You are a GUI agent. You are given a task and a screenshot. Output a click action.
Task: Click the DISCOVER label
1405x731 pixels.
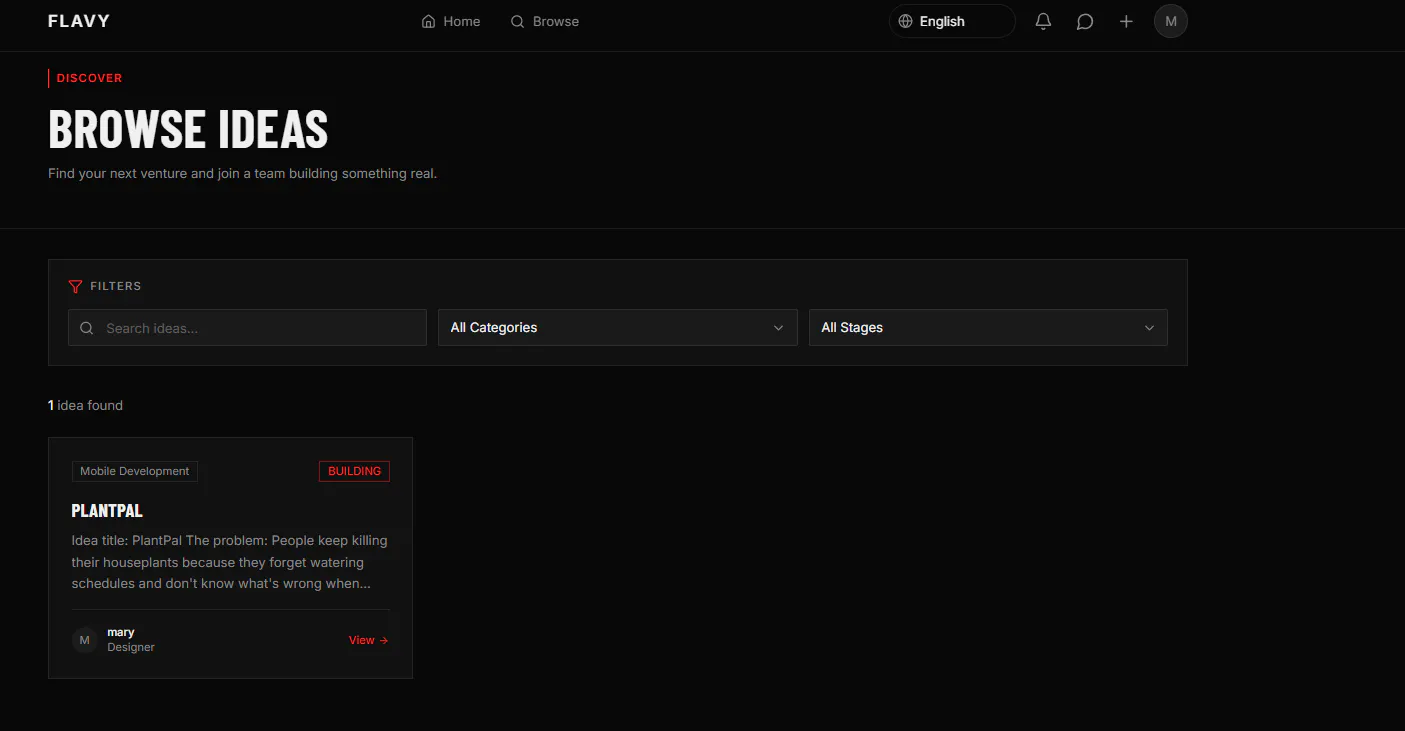coord(89,78)
